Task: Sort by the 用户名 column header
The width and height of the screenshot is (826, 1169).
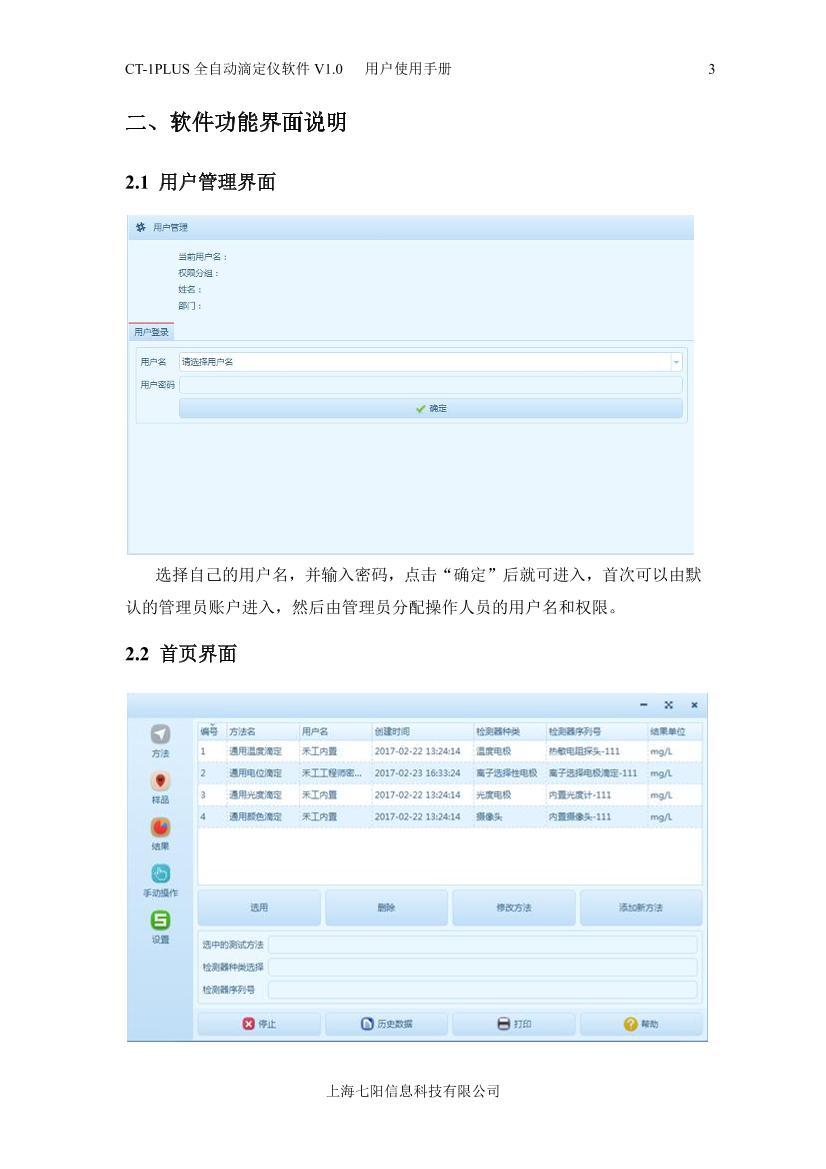Action: click(x=335, y=731)
